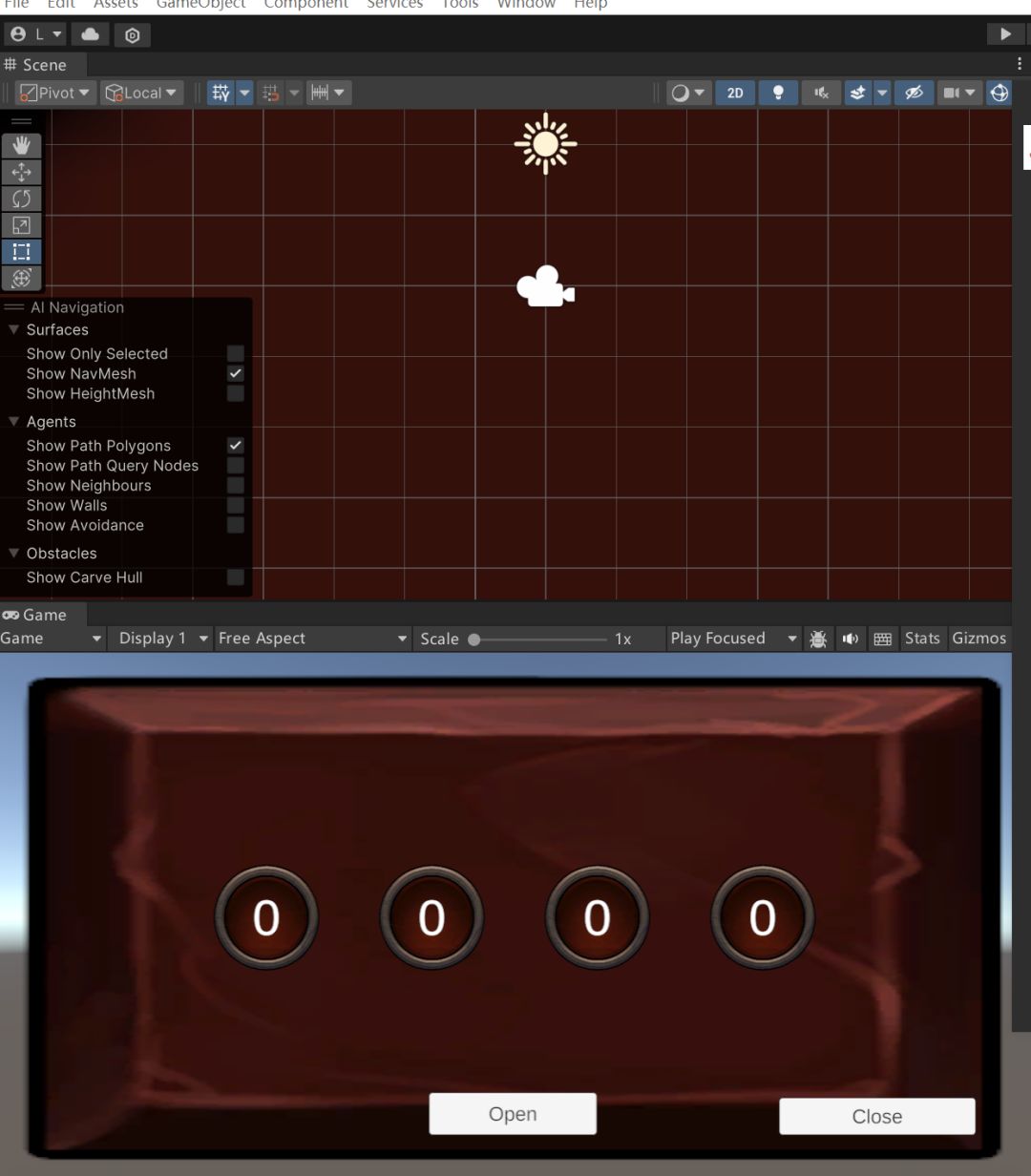This screenshot has width=1031, height=1176.
Task: Toggle grid visibility icon in Scene toolbar
Action: pyautogui.click(x=221, y=93)
